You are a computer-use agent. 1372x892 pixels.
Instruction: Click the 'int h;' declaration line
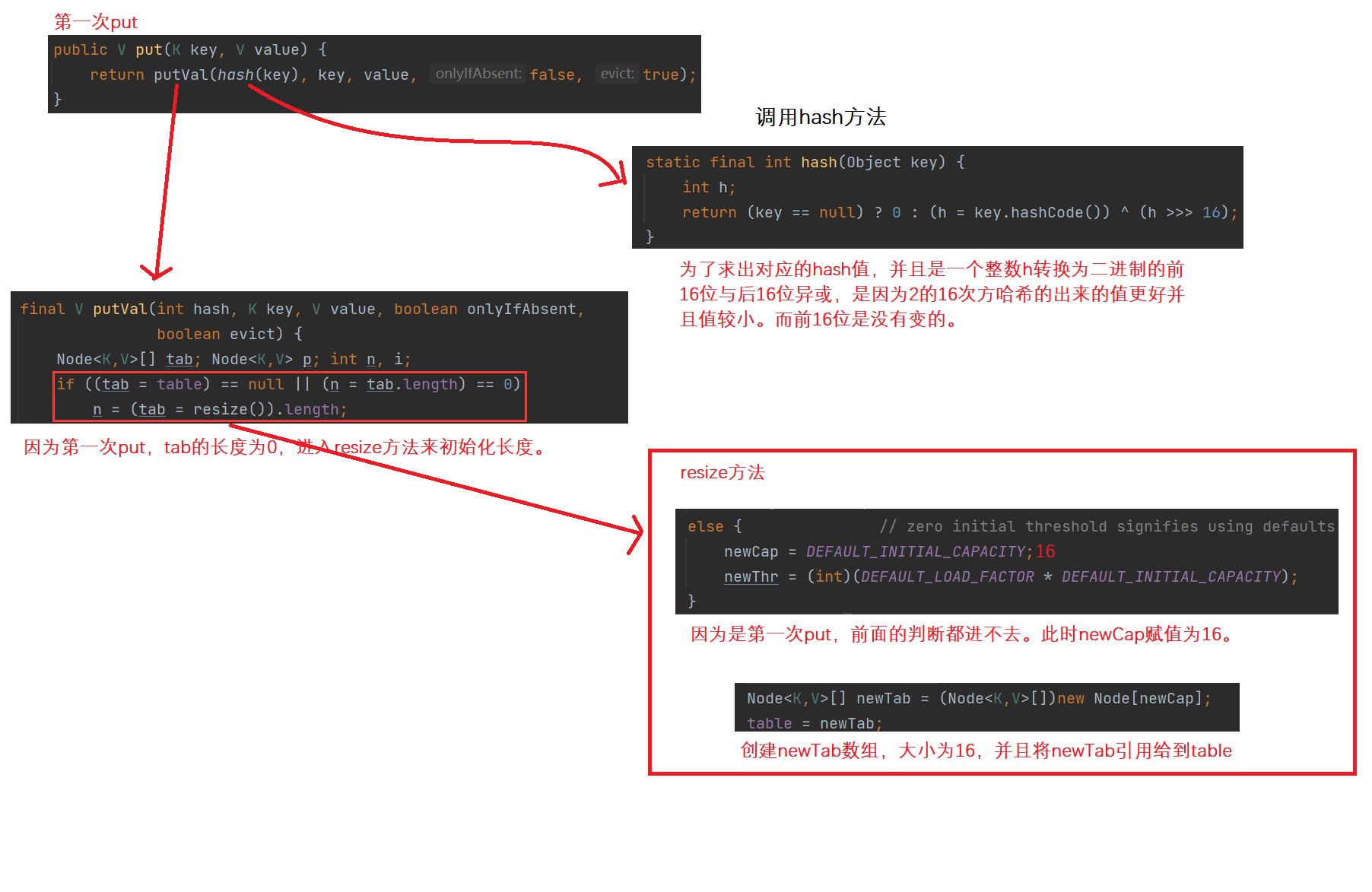709,187
